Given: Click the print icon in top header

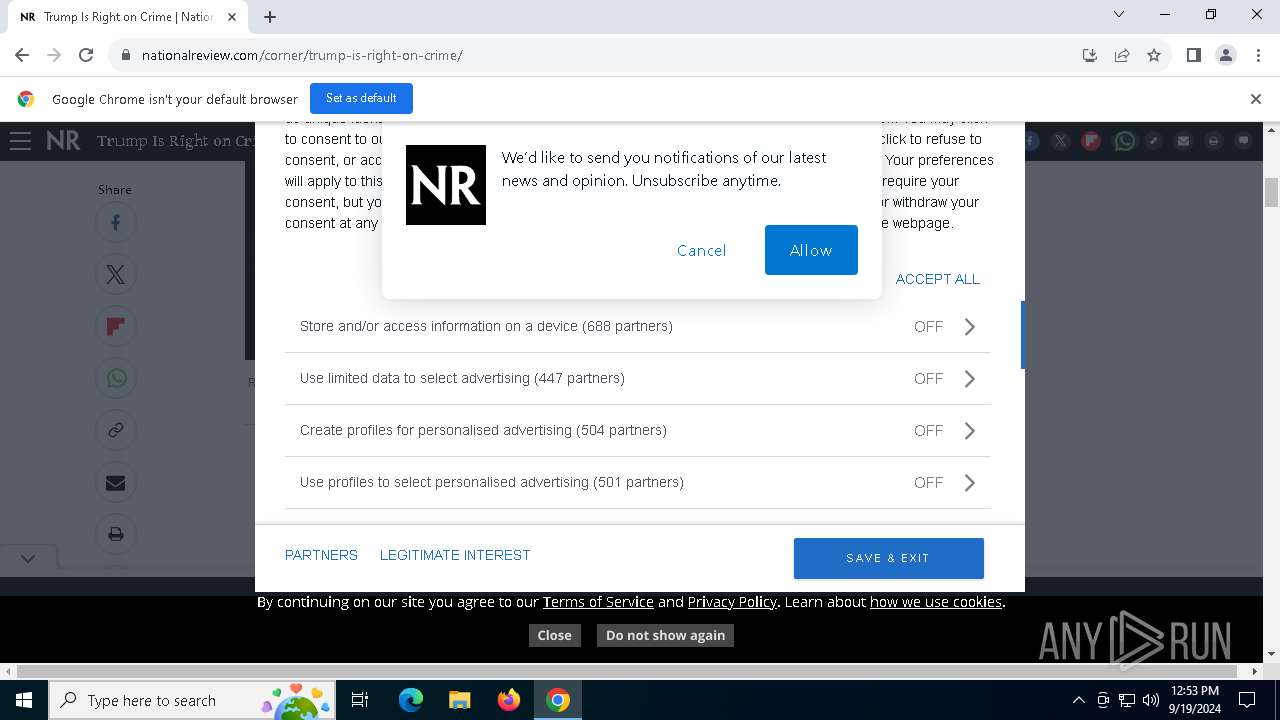Looking at the screenshot, I should [x=1213, y=141].
